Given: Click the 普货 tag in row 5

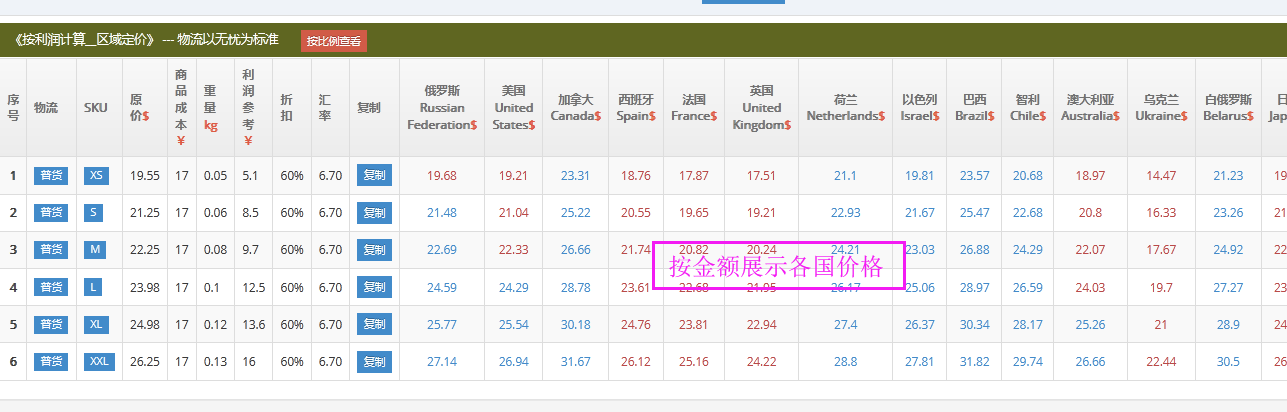Looking at the screenshot, I should [51, 324].
